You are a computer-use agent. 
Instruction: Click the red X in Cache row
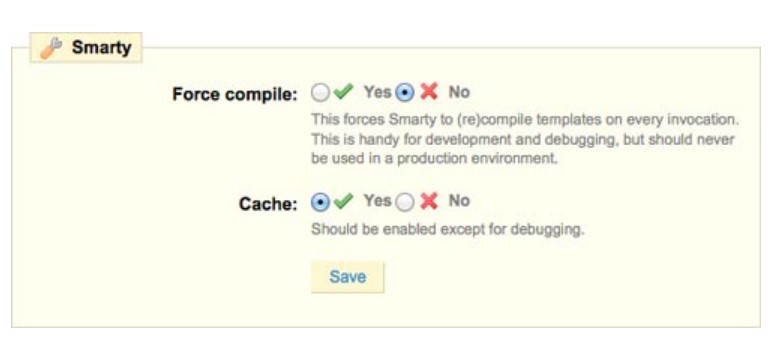coord(429,201)
